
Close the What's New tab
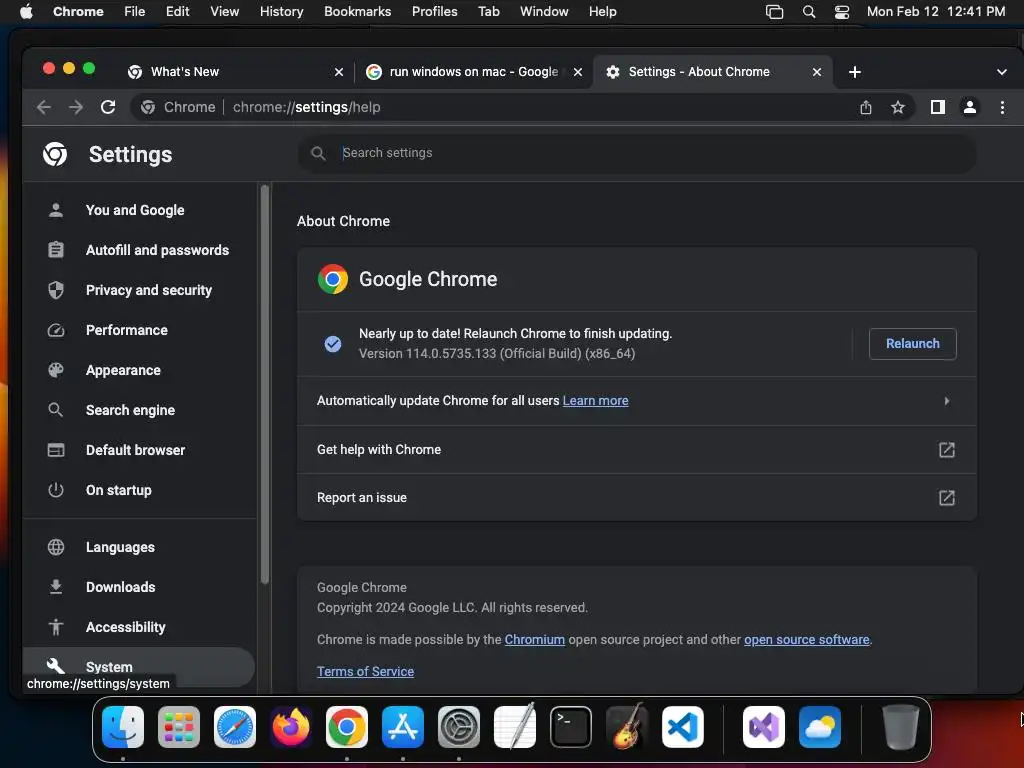(338, 72)
